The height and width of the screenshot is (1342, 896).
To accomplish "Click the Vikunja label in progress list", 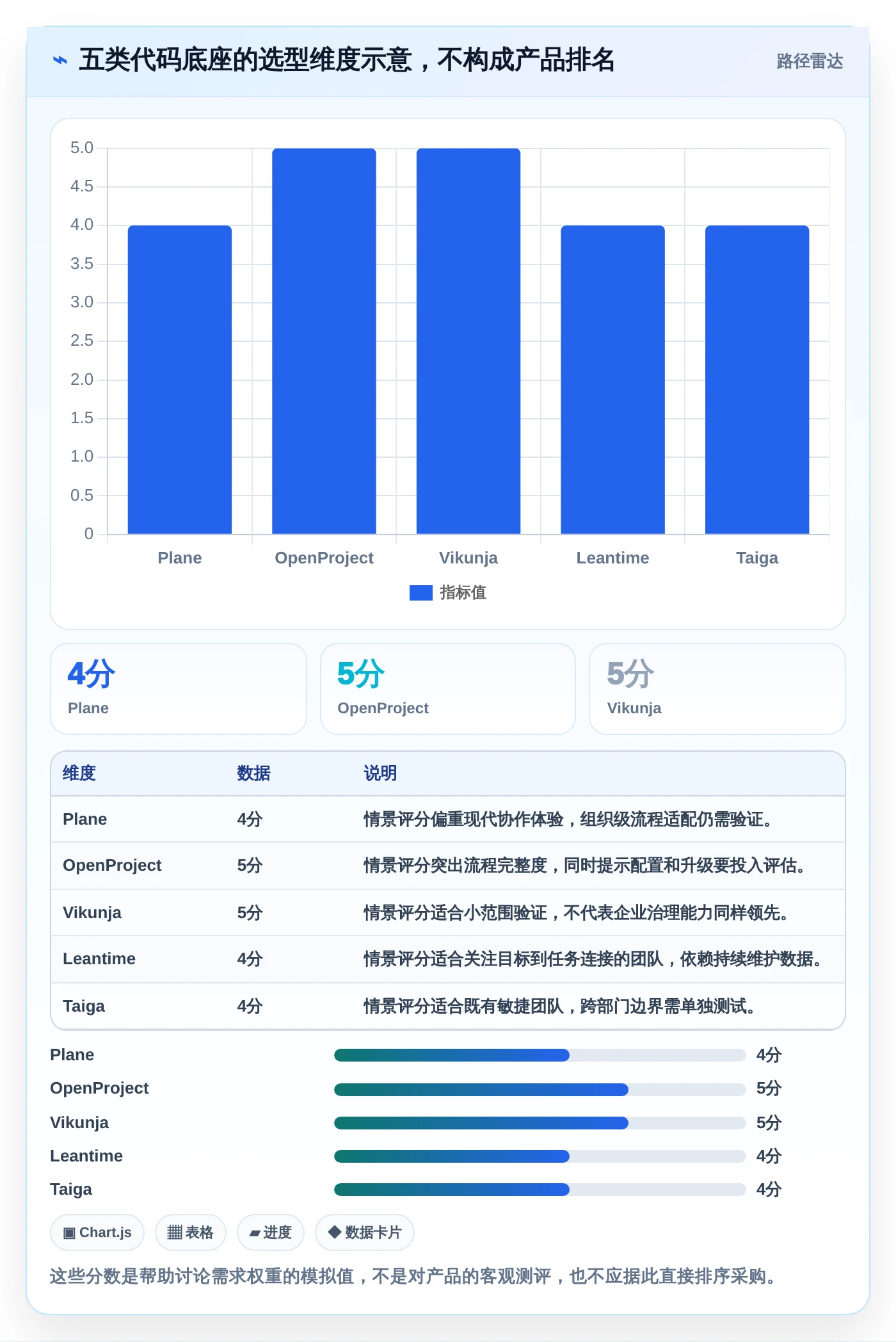I will 79,1123.
